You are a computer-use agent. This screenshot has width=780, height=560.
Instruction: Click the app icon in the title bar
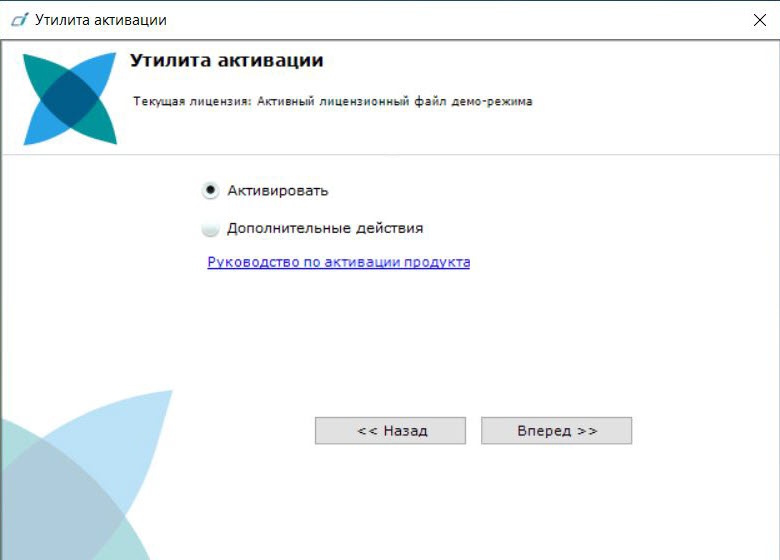19,20
